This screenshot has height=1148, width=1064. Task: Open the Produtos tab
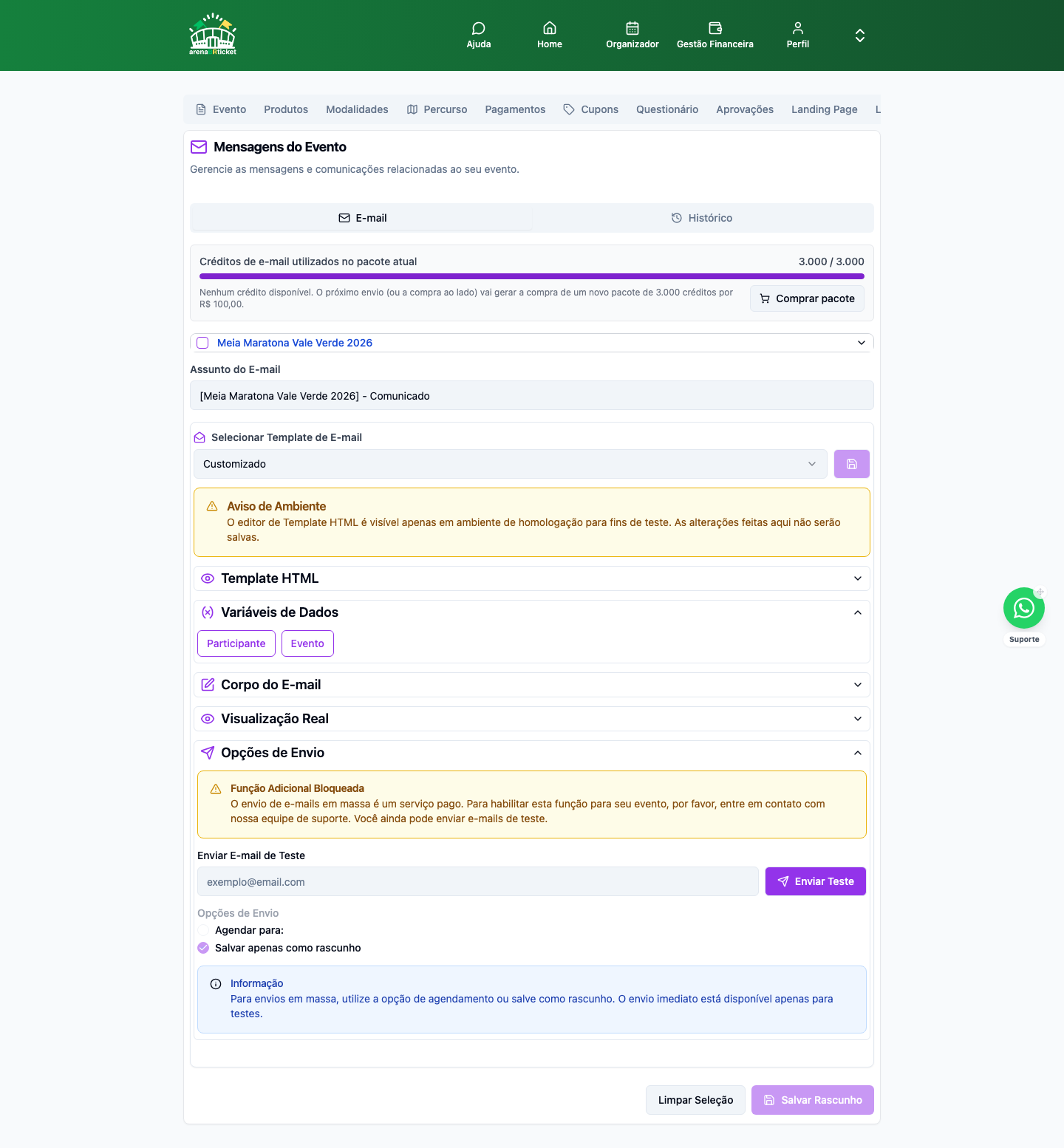[x=286, y=109]
